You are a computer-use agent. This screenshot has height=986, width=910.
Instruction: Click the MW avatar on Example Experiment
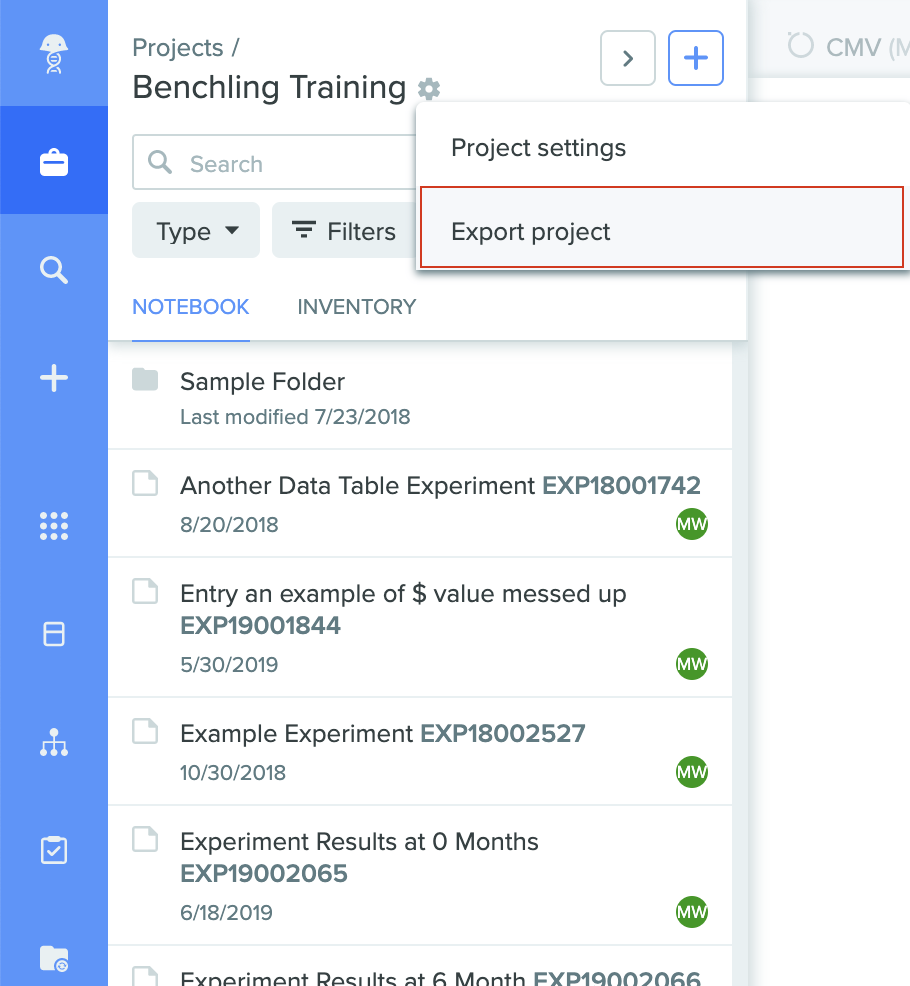(692, 772)
